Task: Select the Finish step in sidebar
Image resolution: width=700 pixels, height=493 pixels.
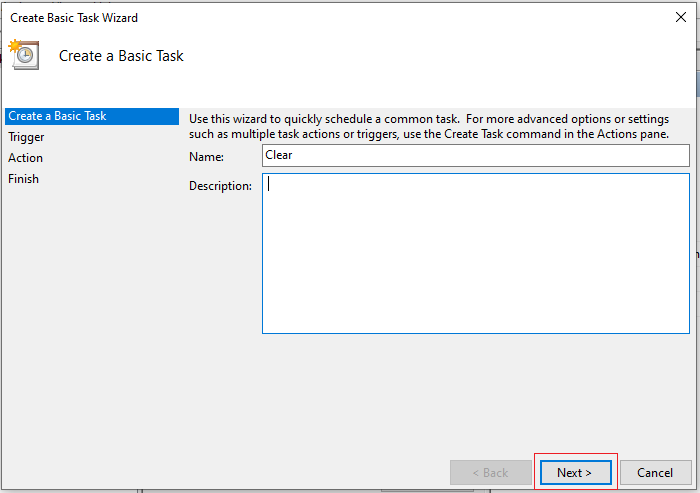Action: point(23,179)
